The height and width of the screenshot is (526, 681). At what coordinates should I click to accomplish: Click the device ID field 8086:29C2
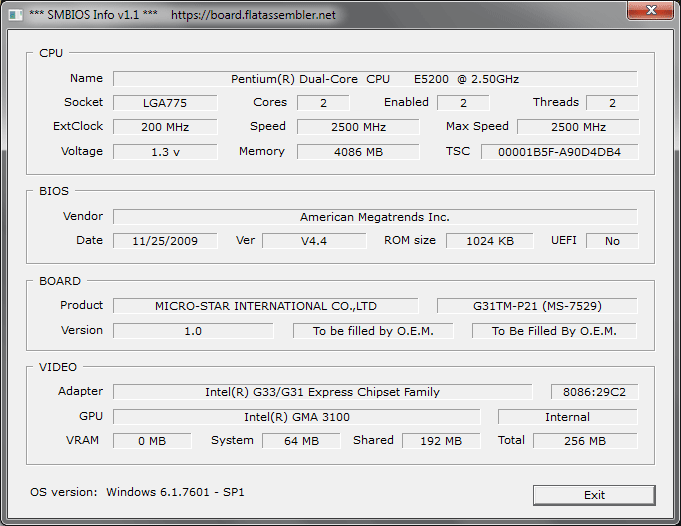(594, 392)
